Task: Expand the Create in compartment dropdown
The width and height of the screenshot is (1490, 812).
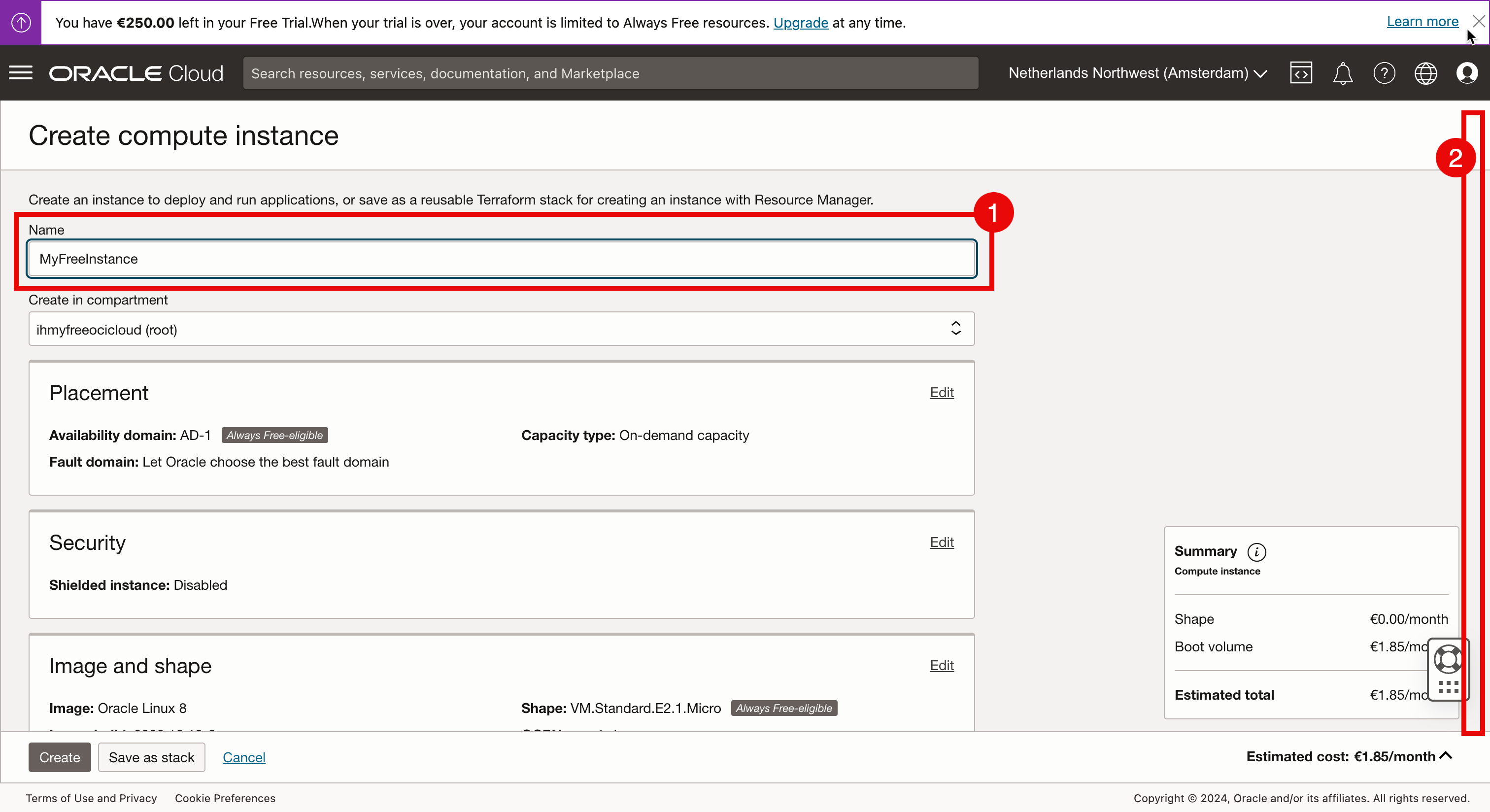Action: point(501,329)
